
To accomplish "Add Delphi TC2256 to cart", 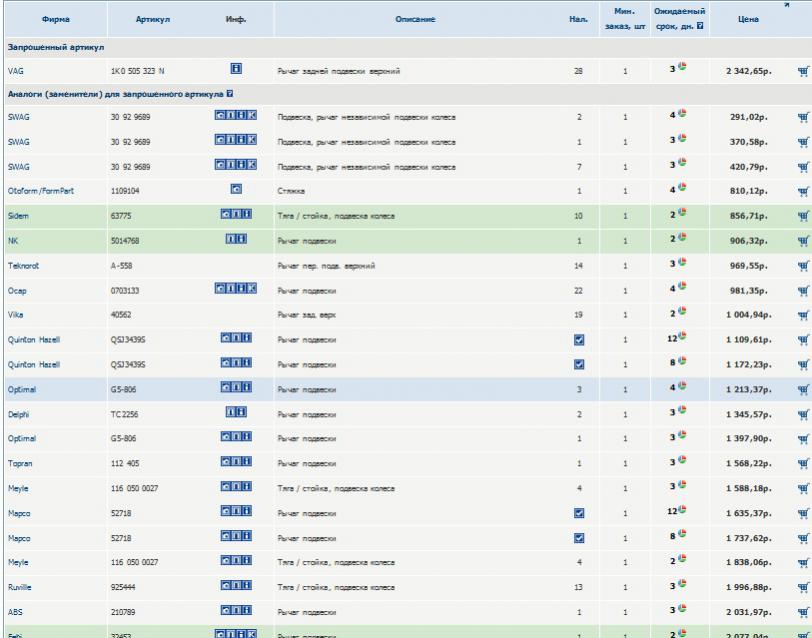I will [x=803, y=415].
